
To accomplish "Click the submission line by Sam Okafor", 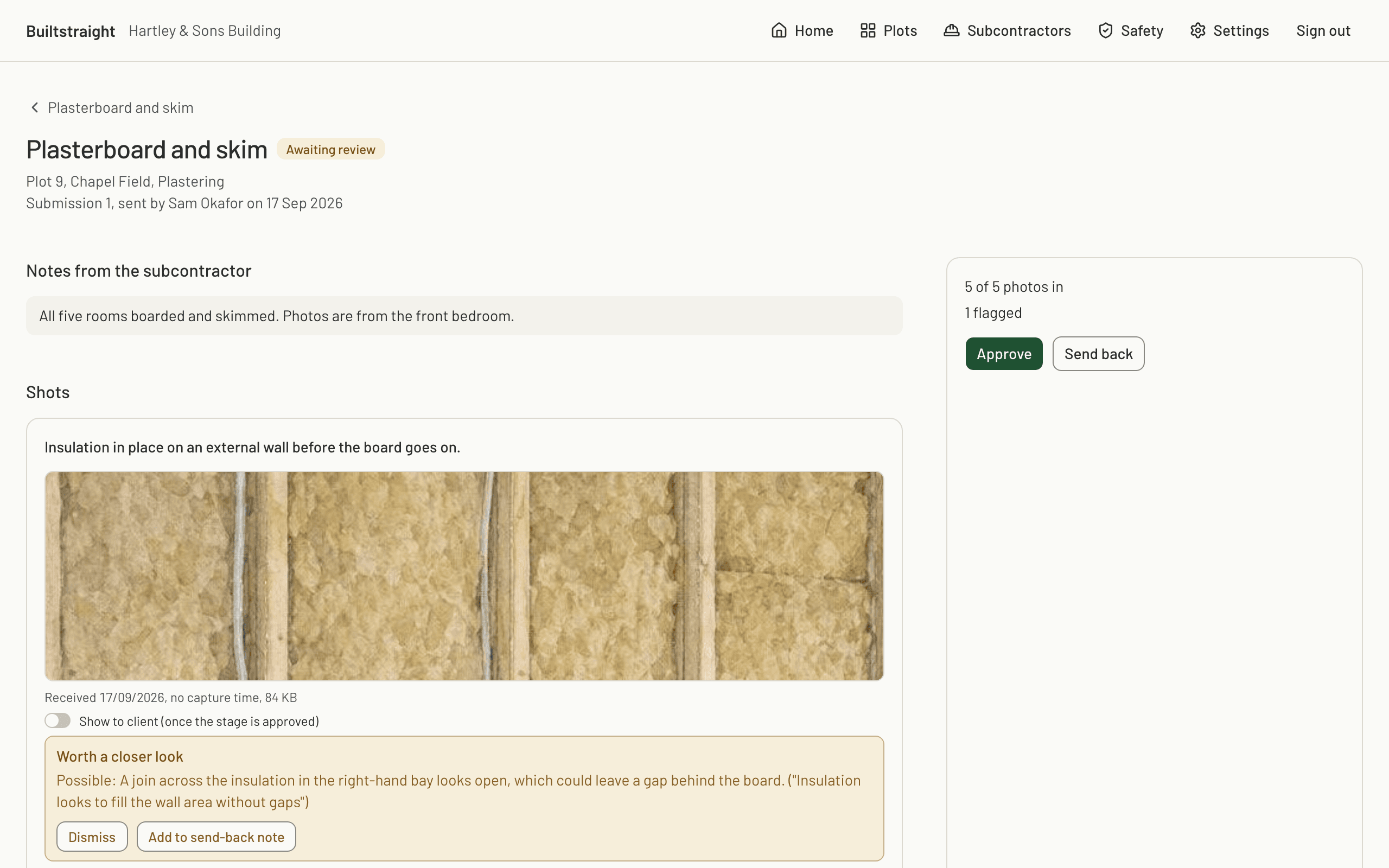I will click(184, 203).
